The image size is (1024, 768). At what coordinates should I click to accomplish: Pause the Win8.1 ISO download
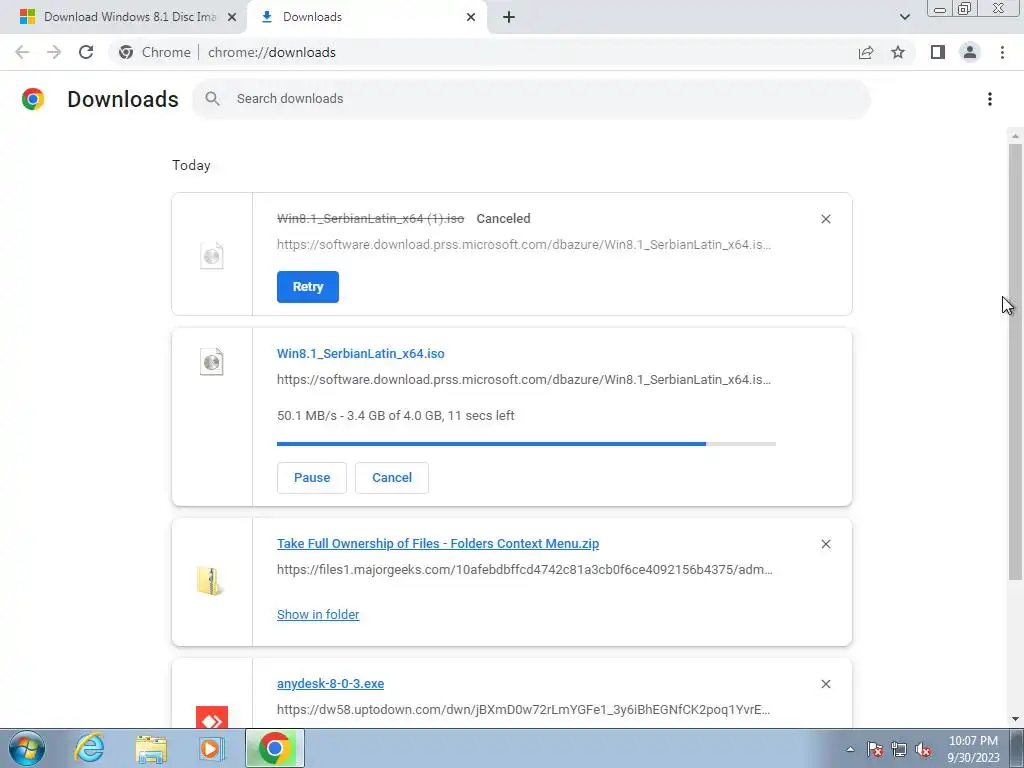[x=312, y=477]
